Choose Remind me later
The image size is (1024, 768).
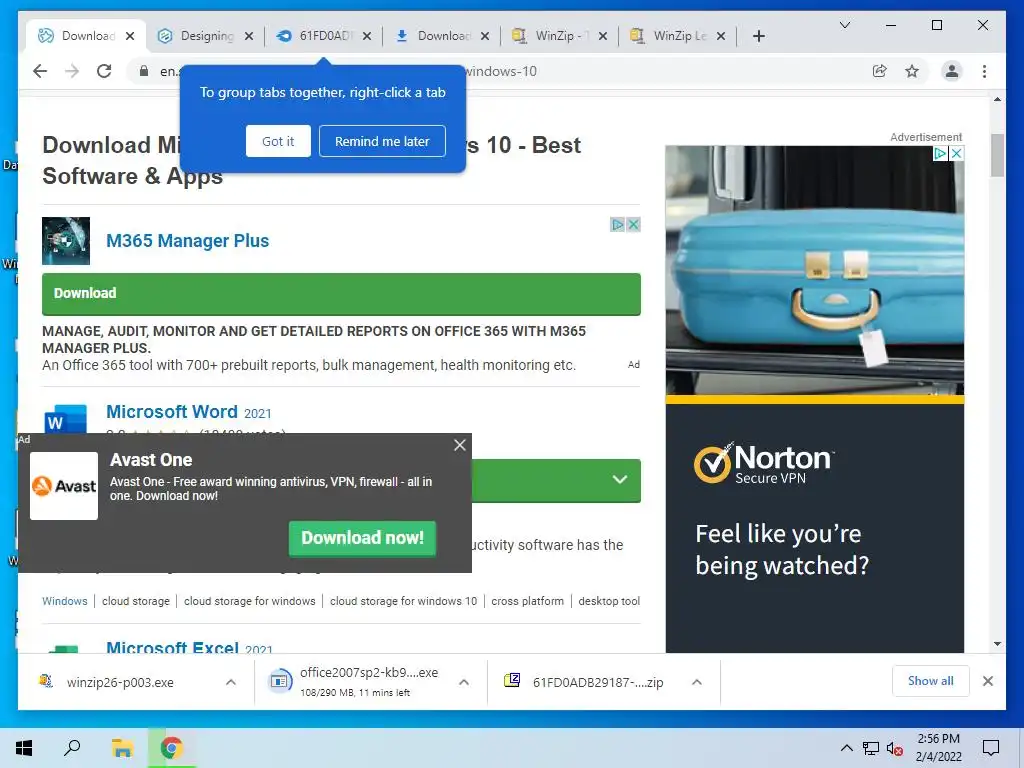click(382, 141)
